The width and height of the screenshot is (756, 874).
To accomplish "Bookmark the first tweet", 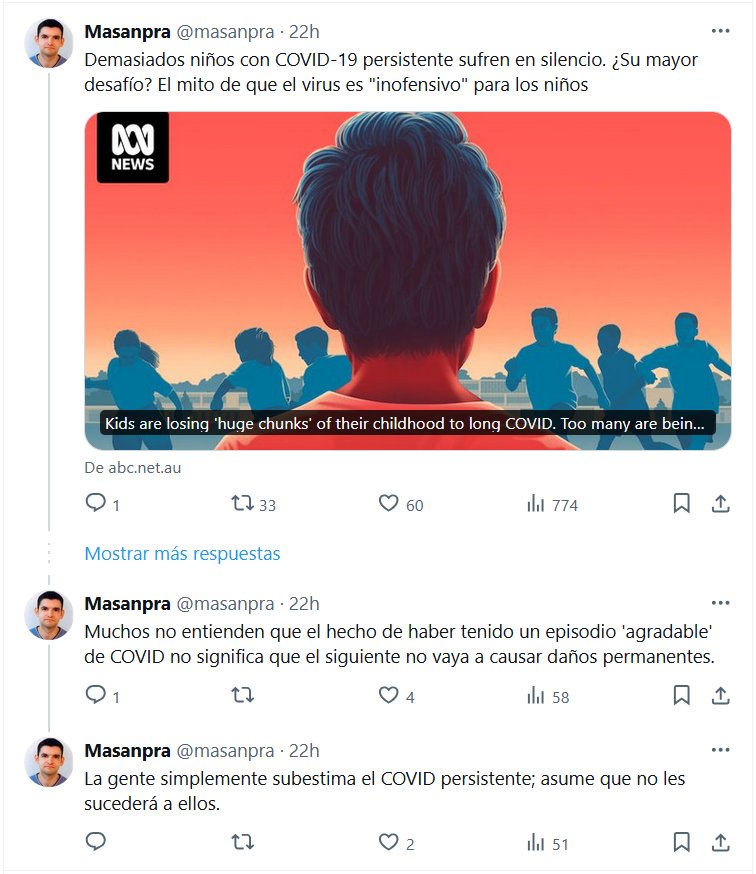I will pyautogui.click(x=681, y=503).
